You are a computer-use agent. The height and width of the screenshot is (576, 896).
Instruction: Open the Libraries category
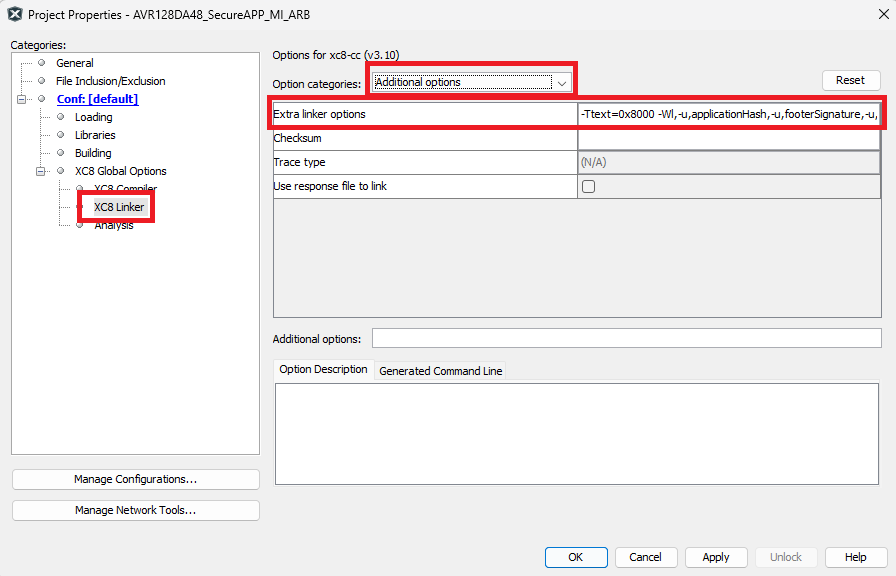95,135
